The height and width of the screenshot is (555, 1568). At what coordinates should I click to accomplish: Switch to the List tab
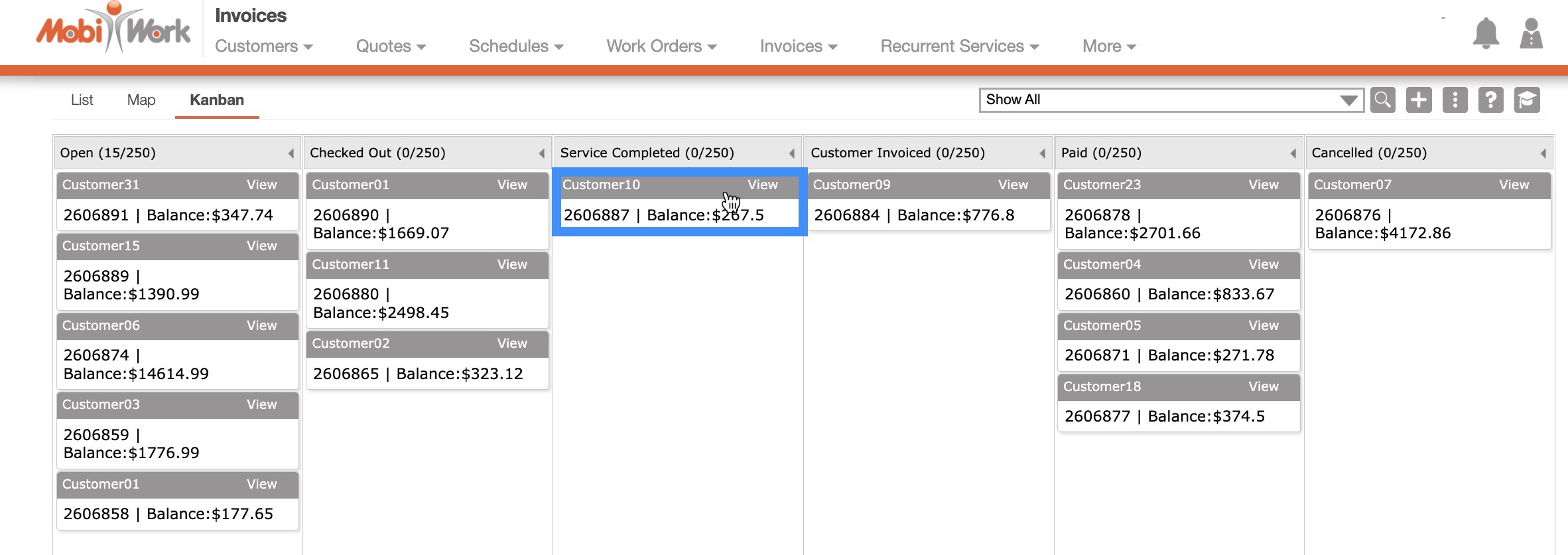click(x=82, y=100)
